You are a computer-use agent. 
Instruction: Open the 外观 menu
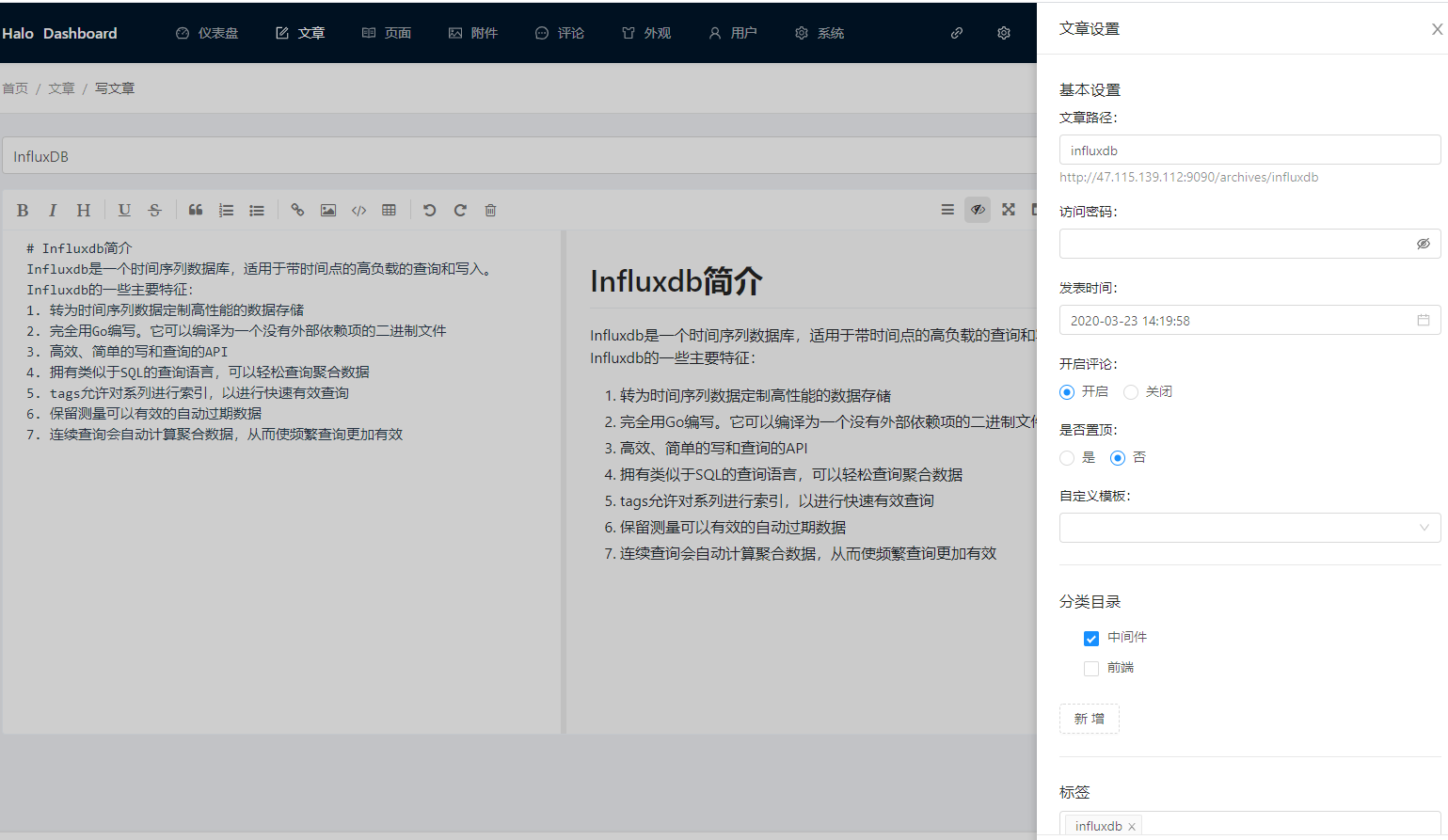click(646, 33)
